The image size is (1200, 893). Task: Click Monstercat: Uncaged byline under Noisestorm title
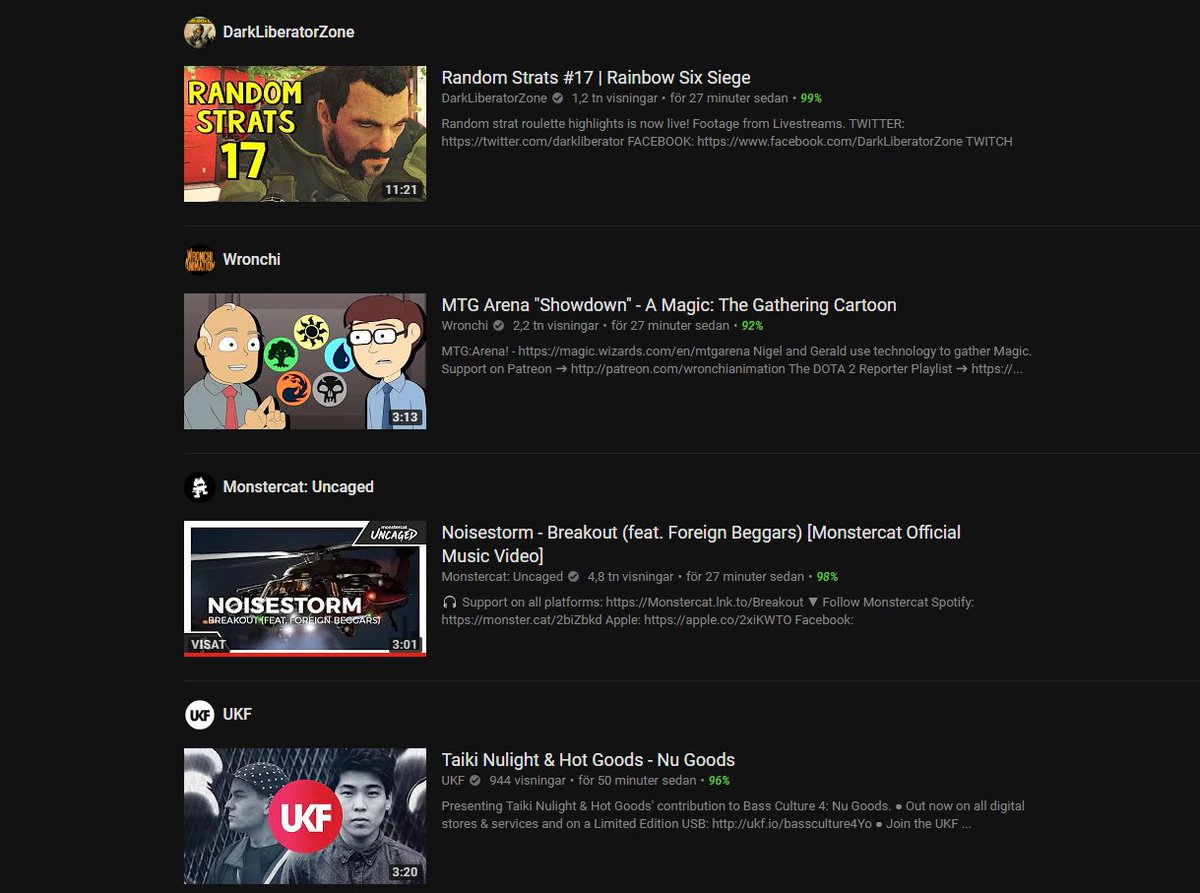pyautogui.click(x=502, y=577)
